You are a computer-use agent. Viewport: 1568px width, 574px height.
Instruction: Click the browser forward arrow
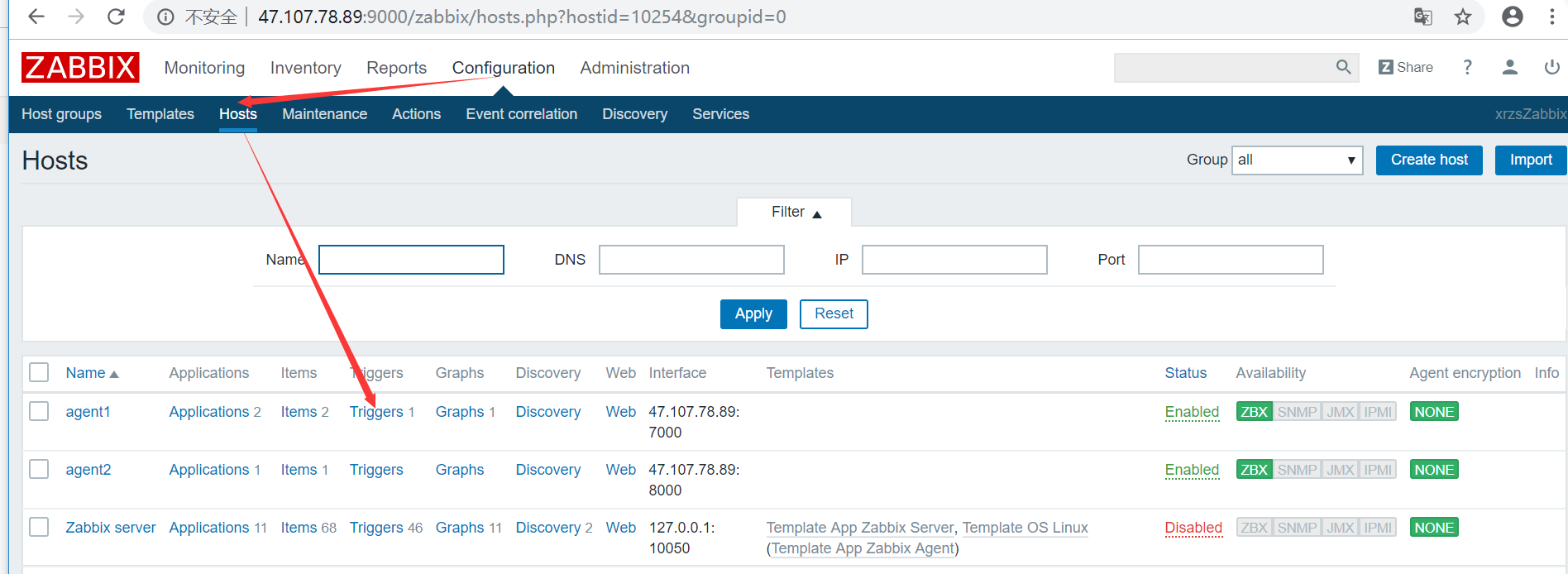[76, 17]
